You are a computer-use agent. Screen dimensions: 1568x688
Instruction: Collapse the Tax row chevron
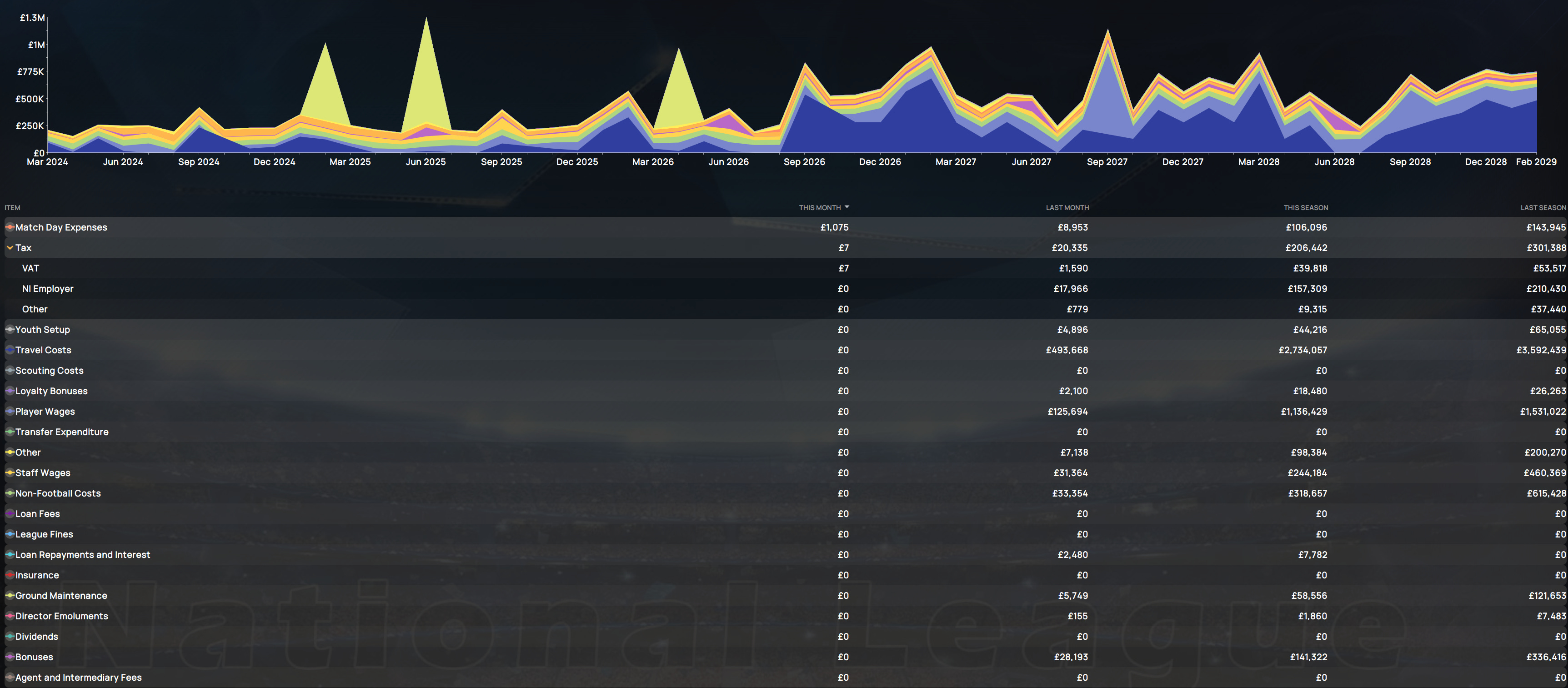coord(10,248)
